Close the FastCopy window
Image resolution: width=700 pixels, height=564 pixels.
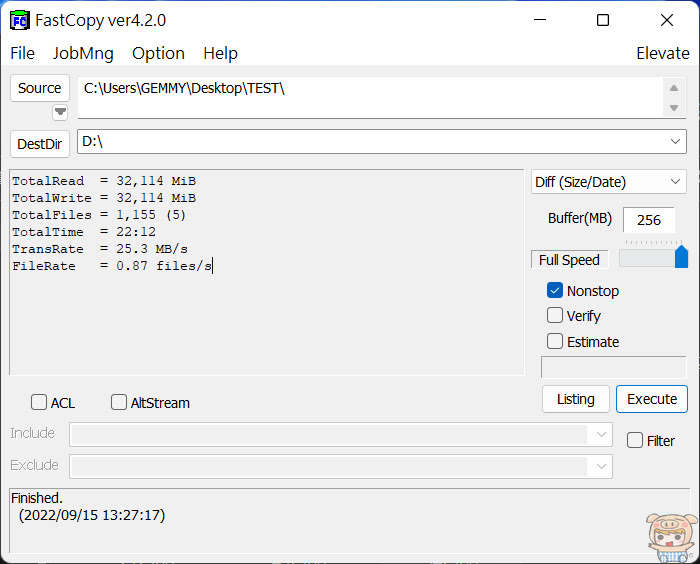click(x=667, y=20)
